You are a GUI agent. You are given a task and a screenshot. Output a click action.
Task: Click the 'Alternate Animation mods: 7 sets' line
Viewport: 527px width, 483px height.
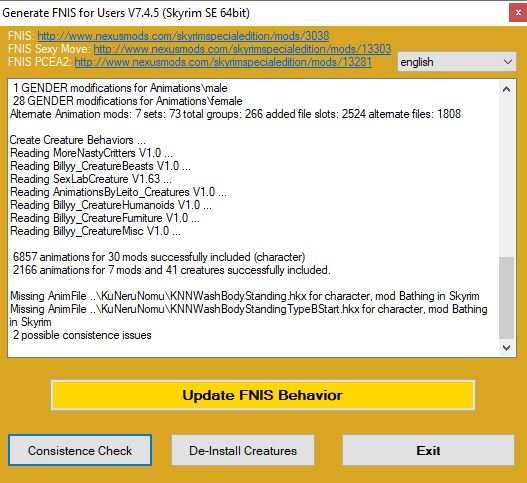pos(235,114)
